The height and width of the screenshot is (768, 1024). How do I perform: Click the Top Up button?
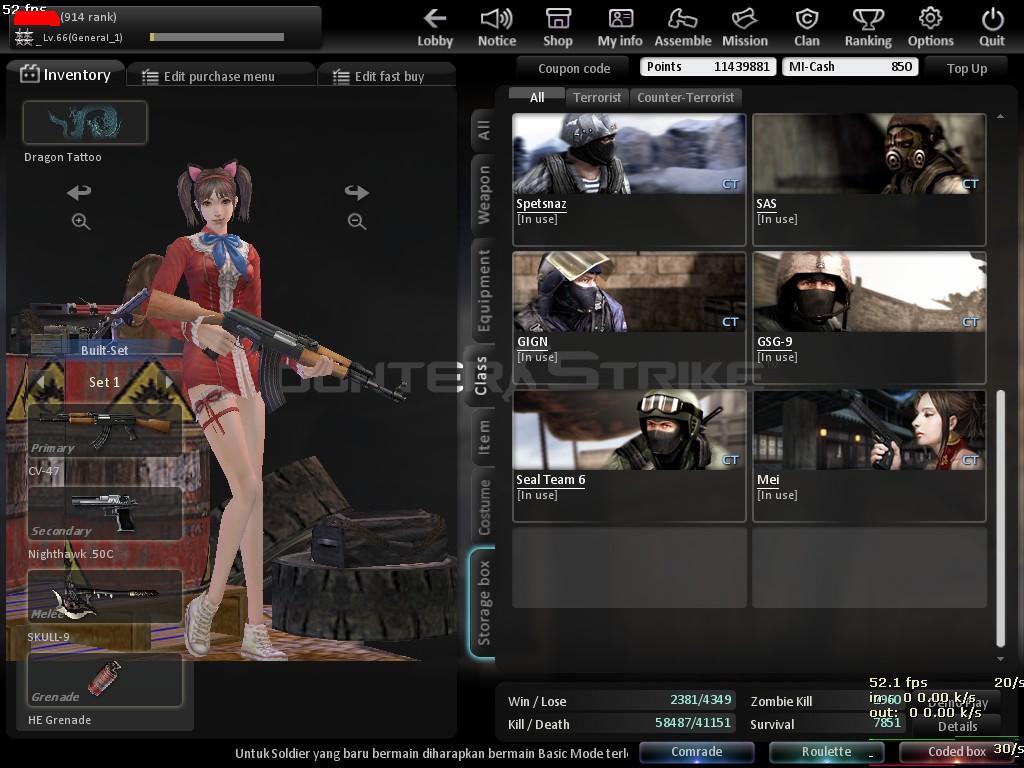pos(967,68)
